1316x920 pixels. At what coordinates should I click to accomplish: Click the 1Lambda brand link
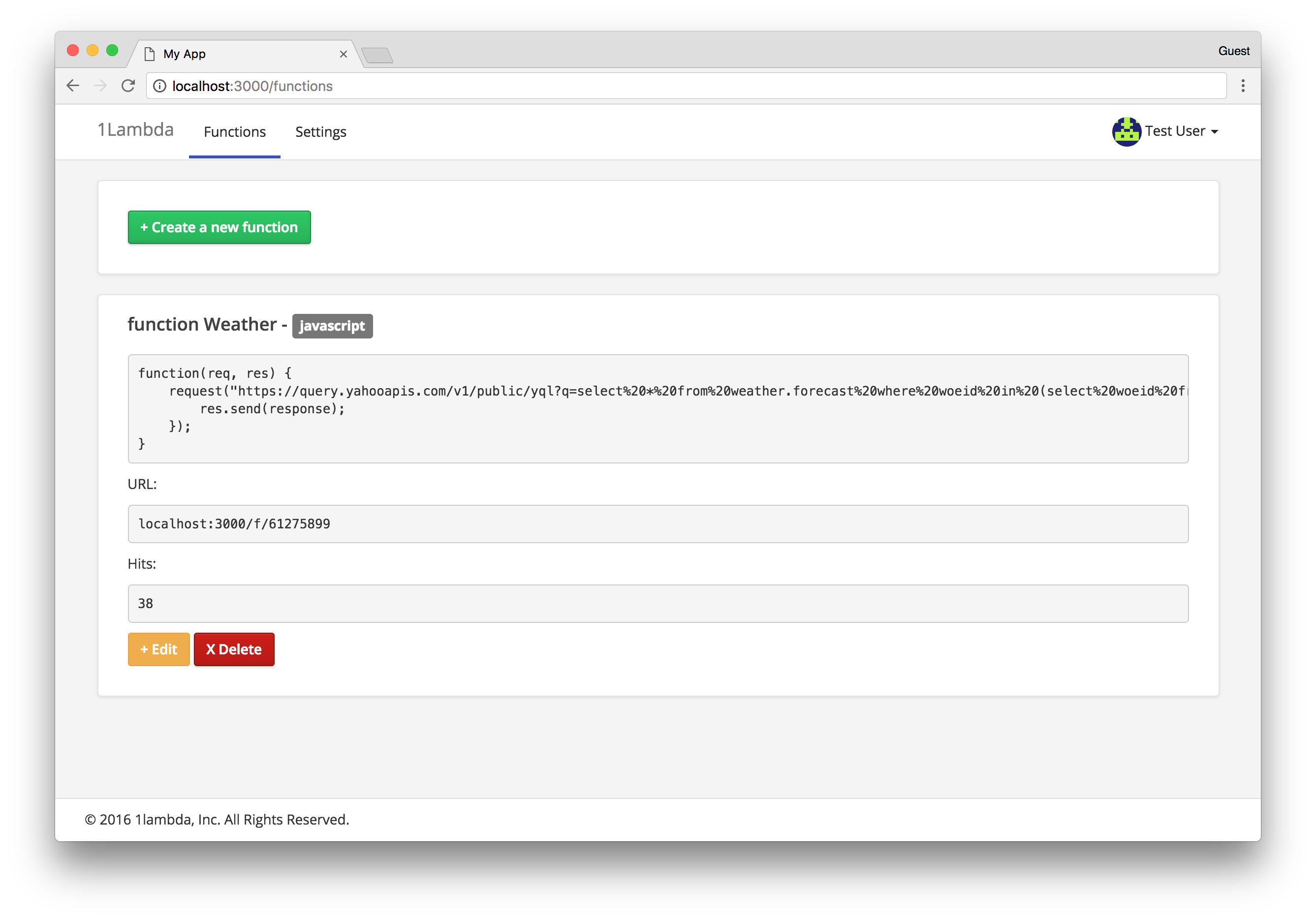click(135, 130)
